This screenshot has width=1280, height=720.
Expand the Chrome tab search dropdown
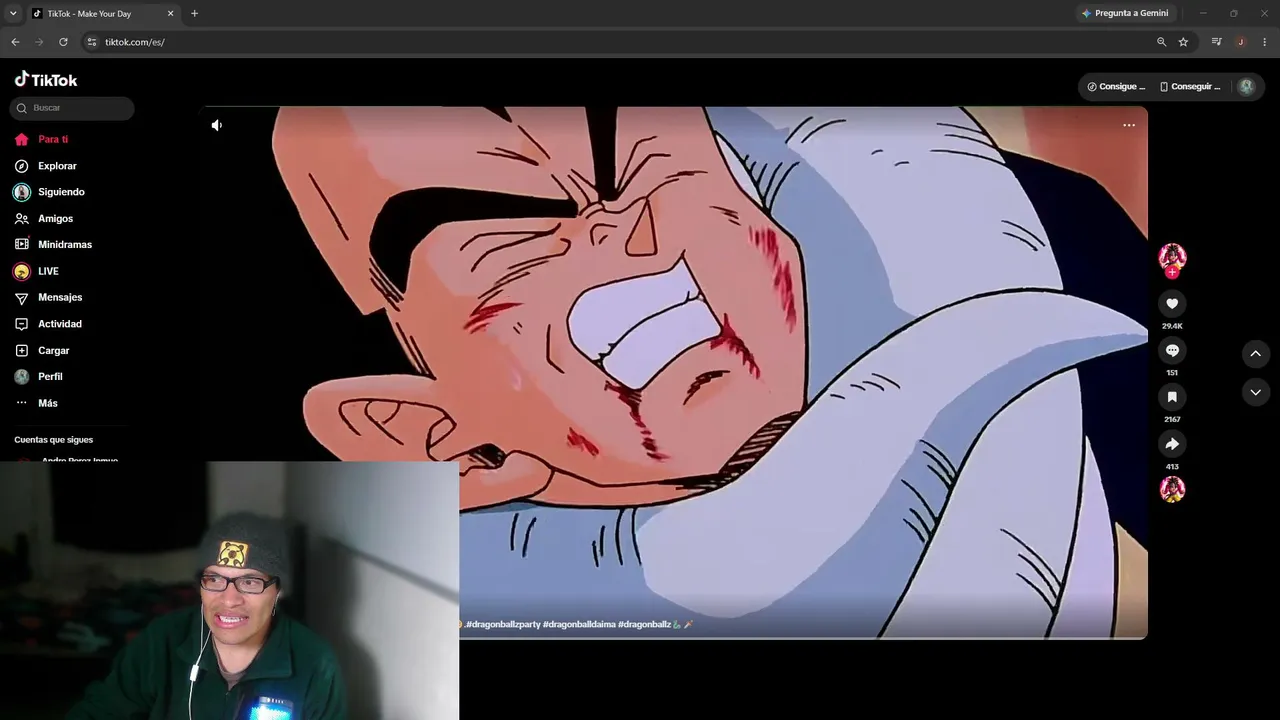pyautogui.click(x=13, y=13)
